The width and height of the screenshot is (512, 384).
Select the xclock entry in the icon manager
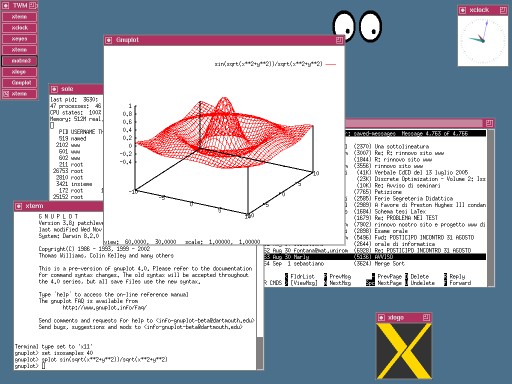(x=20, y=28)
